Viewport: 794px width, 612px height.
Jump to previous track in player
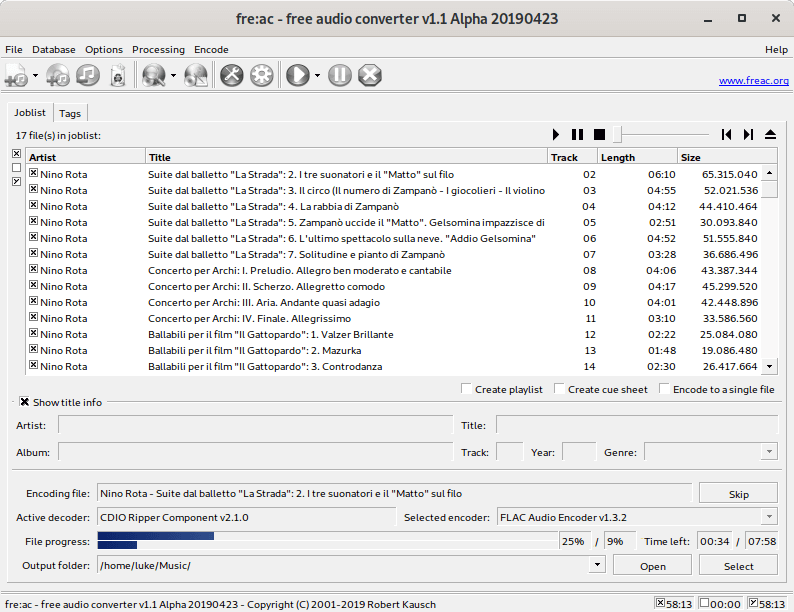pyautogui.click(x=726, y=135)
